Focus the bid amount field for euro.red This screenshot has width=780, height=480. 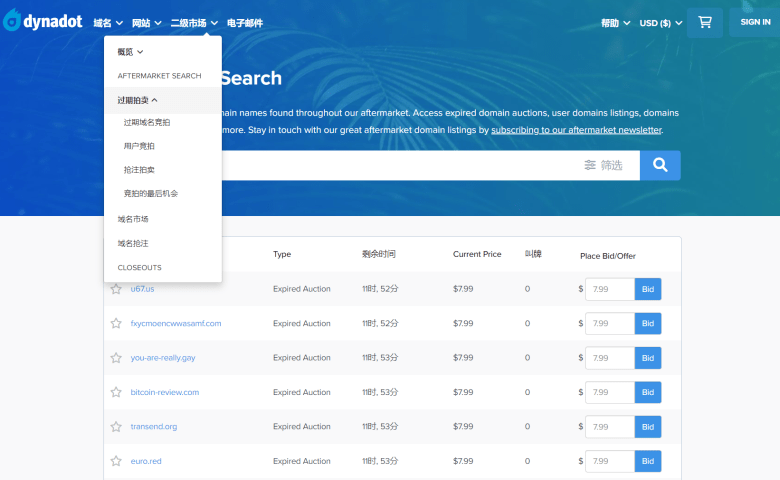tap(610, 461)
